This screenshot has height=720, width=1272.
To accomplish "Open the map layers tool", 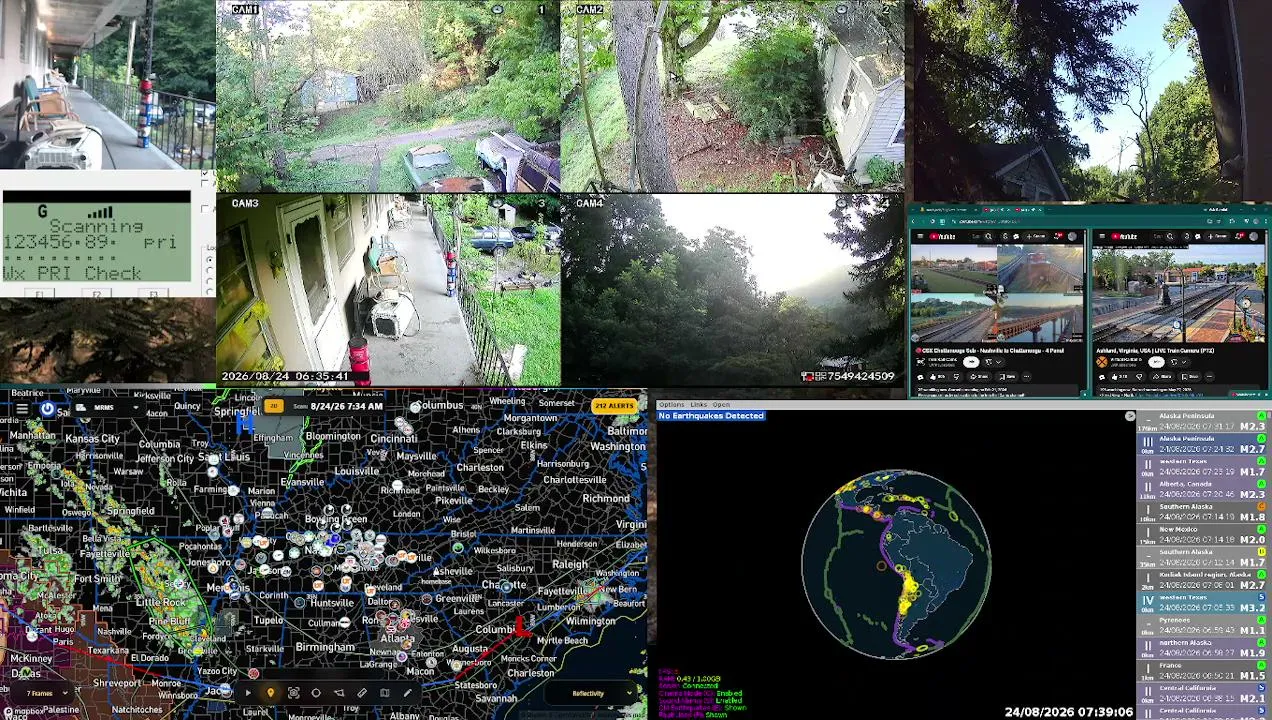I will tap(385, 692).
